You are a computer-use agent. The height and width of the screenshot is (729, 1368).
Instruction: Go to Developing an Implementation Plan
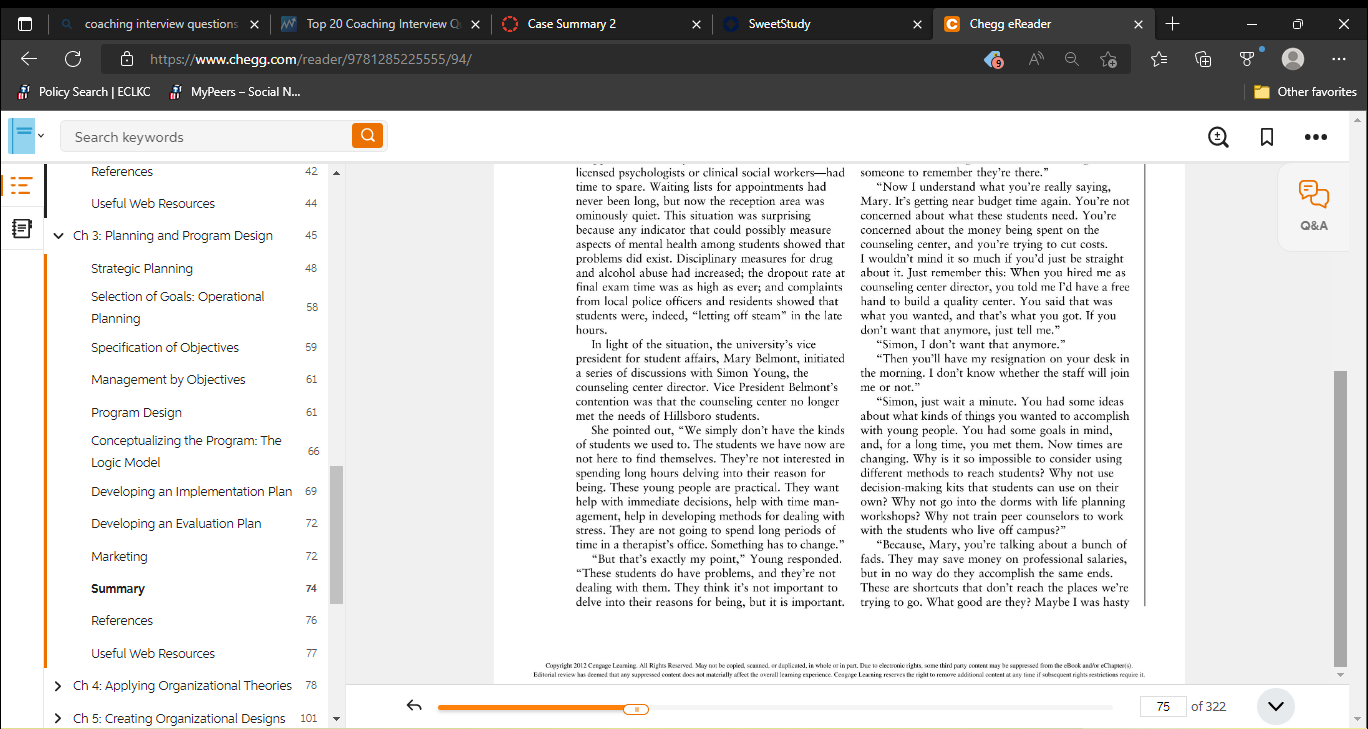point(192,491)
